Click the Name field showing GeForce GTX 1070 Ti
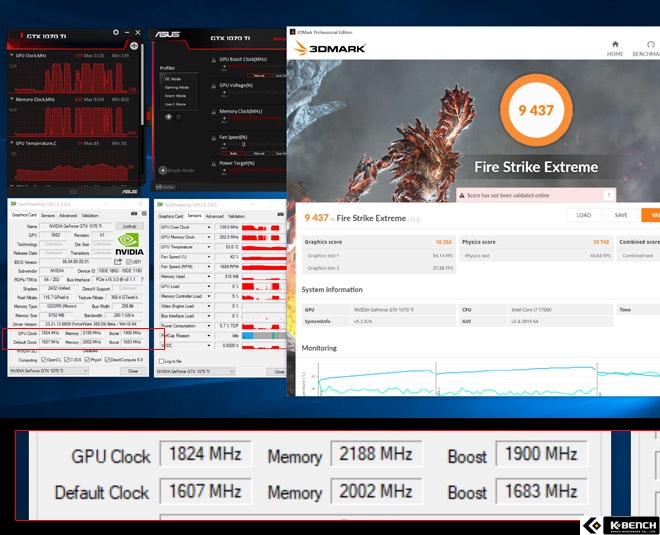Viewport: 660px width, 535px height. click(76, 226)
